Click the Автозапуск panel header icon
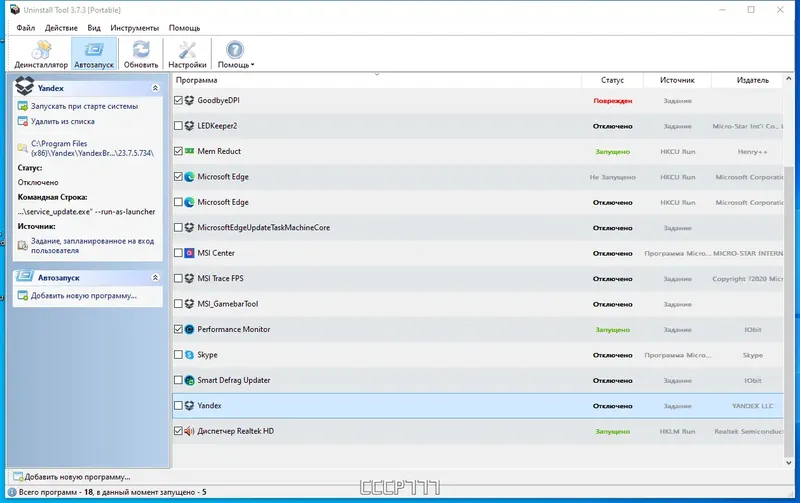Screen dimensions: 800x503 [x=24, y=276]
